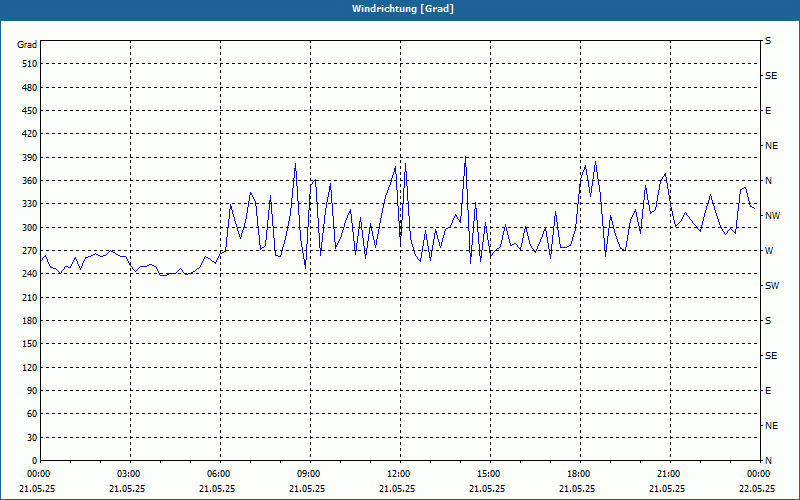Select the 270 degree axis label
The height and width of the screenshot is (500, 800).
(30, 251)
